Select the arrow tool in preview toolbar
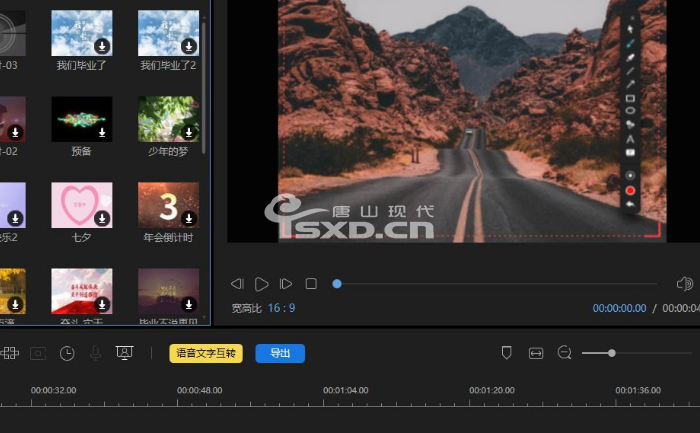The width and height of the screenshot is (700, 433). tap(630, 84)
